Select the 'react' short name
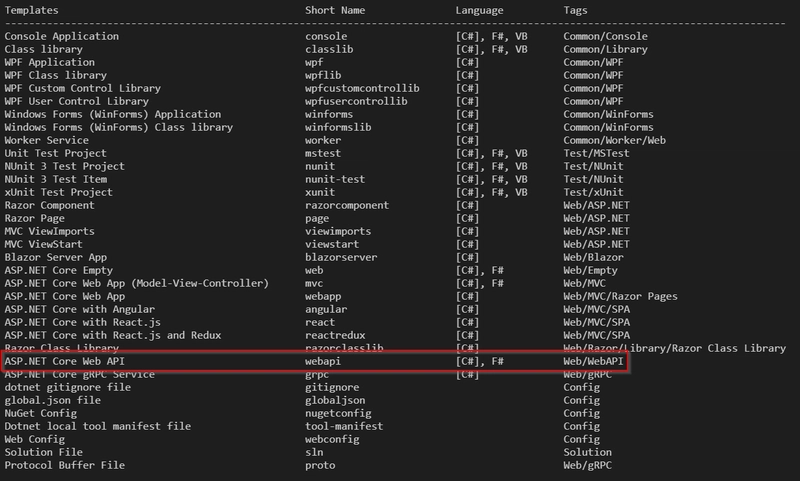 (x=320, y=322)
